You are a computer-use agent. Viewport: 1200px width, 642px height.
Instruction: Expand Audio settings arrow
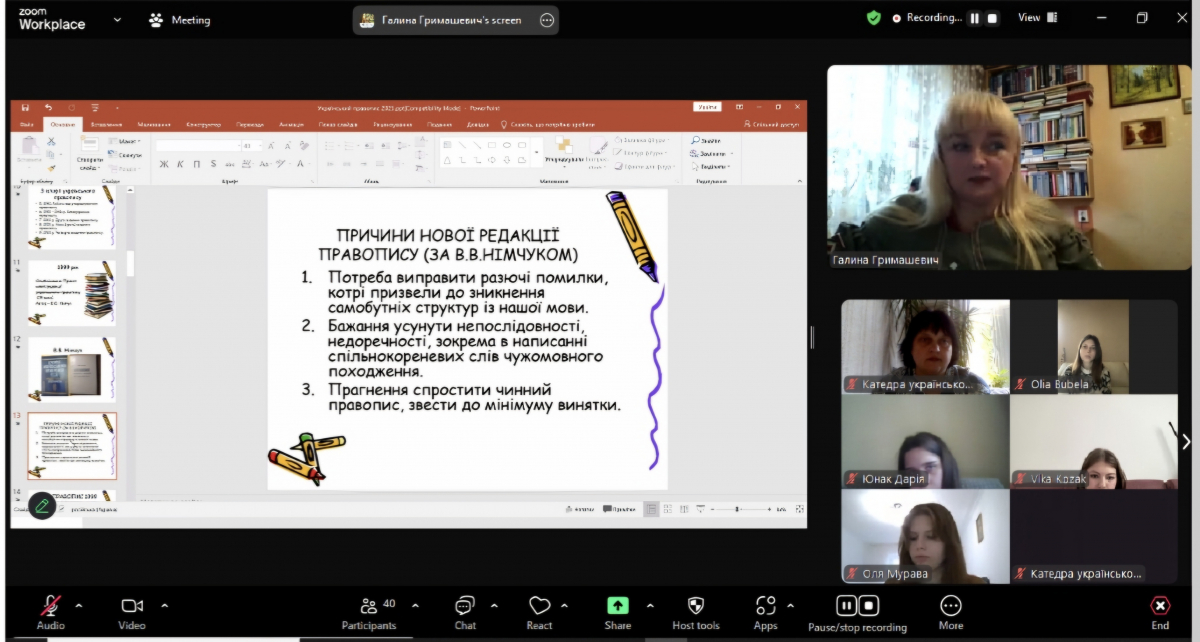(x=79, y=605)
